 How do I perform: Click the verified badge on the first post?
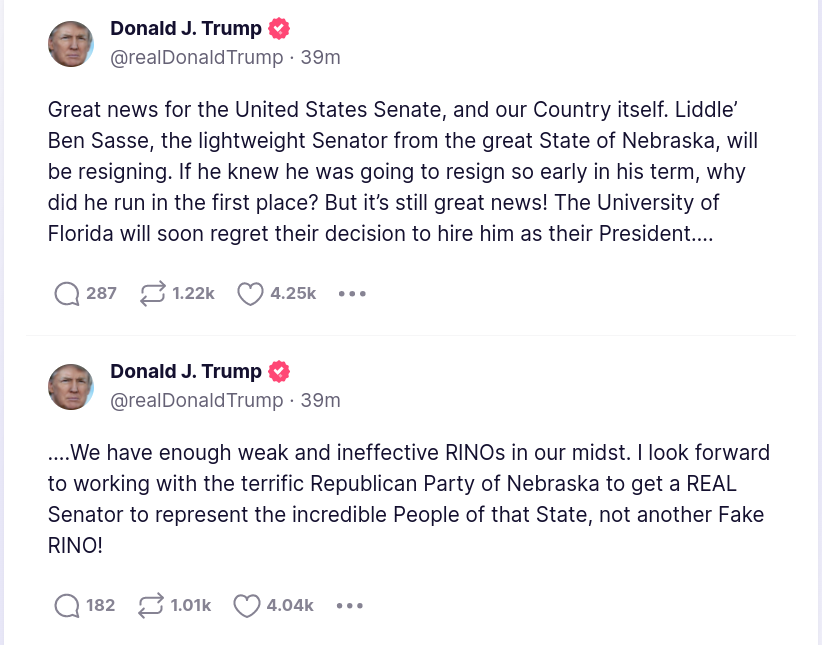coord(280,28)
